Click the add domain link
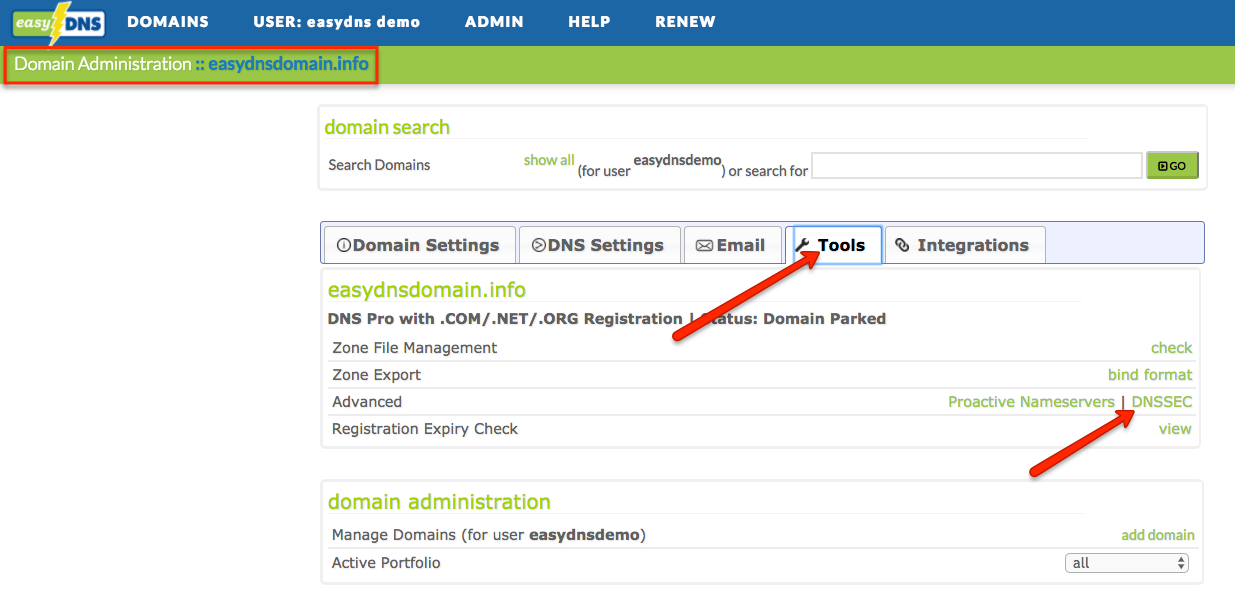The image size is (1235, 598). pos(1158,535)
